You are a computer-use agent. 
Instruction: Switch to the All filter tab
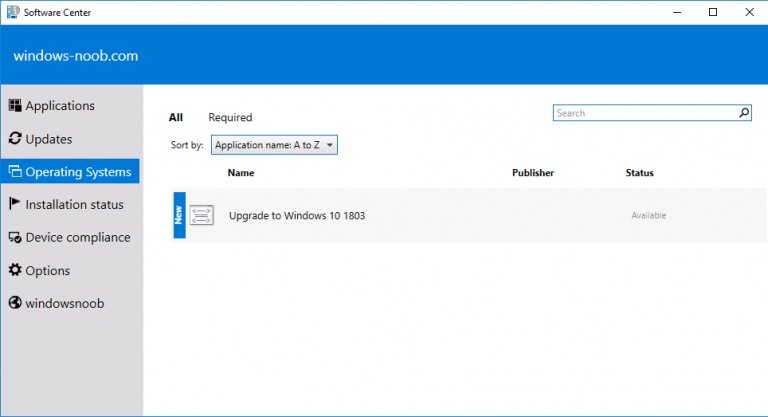pyautogui.click(x=176, y=118)
